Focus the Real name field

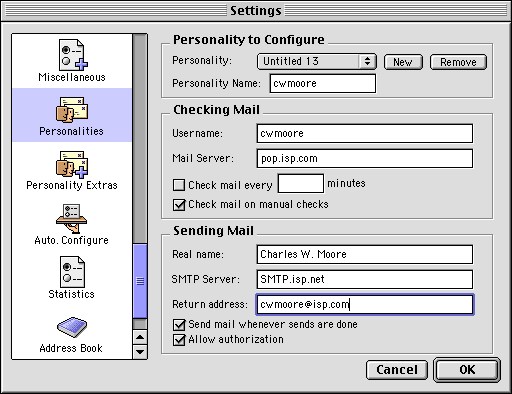365,254
